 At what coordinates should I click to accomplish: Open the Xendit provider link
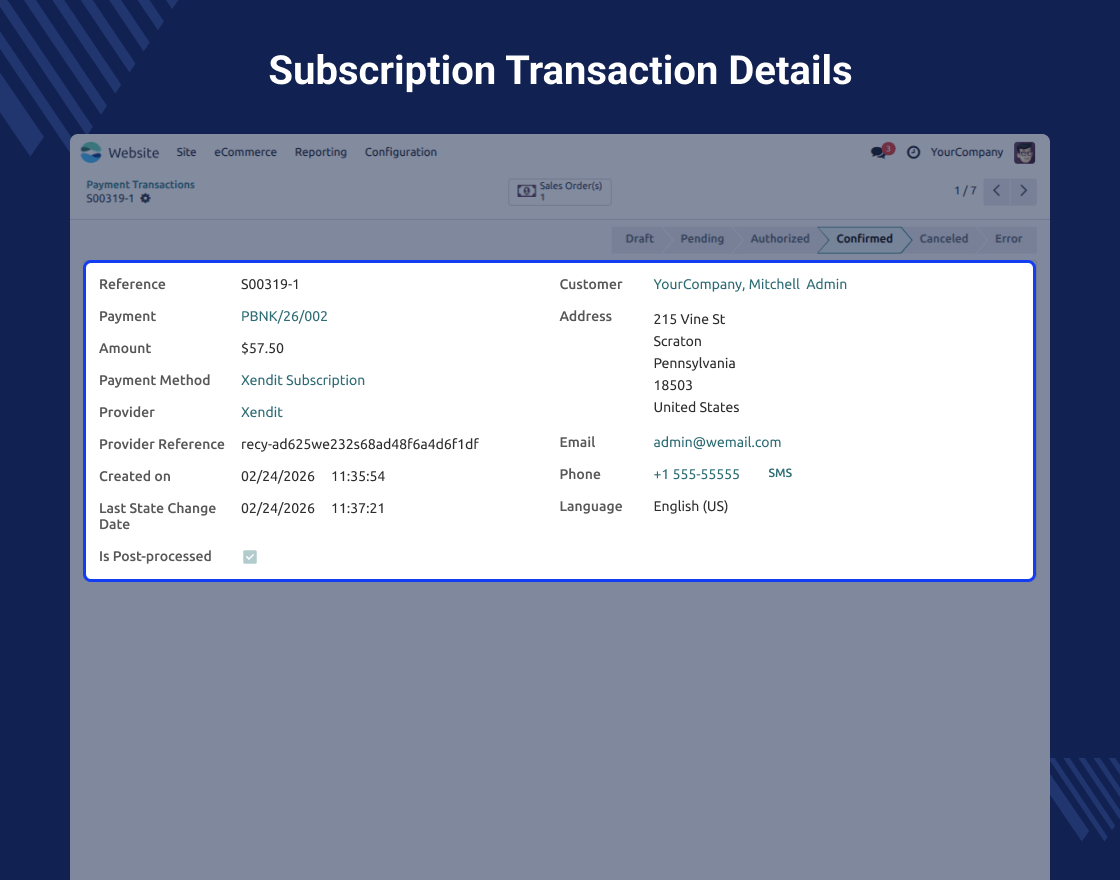261,412
